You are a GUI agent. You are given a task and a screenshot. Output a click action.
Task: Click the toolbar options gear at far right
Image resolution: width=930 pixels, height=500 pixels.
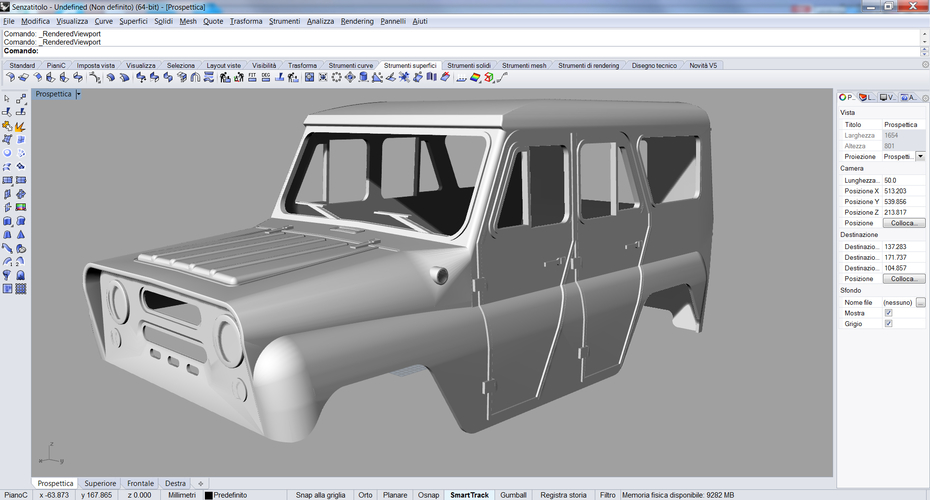[x=925, y=65]
